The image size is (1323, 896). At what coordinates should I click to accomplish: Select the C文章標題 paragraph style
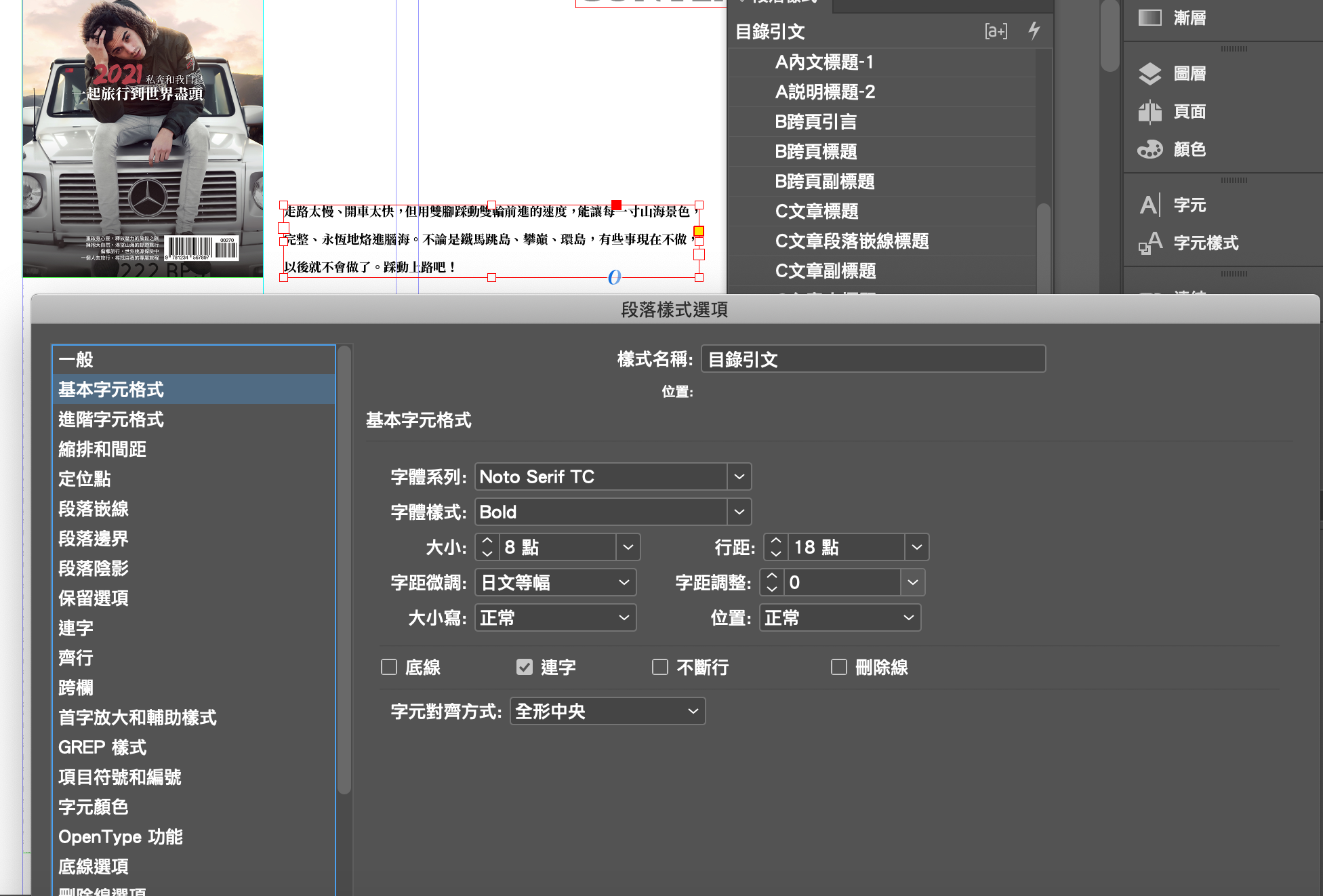(817, 211)
